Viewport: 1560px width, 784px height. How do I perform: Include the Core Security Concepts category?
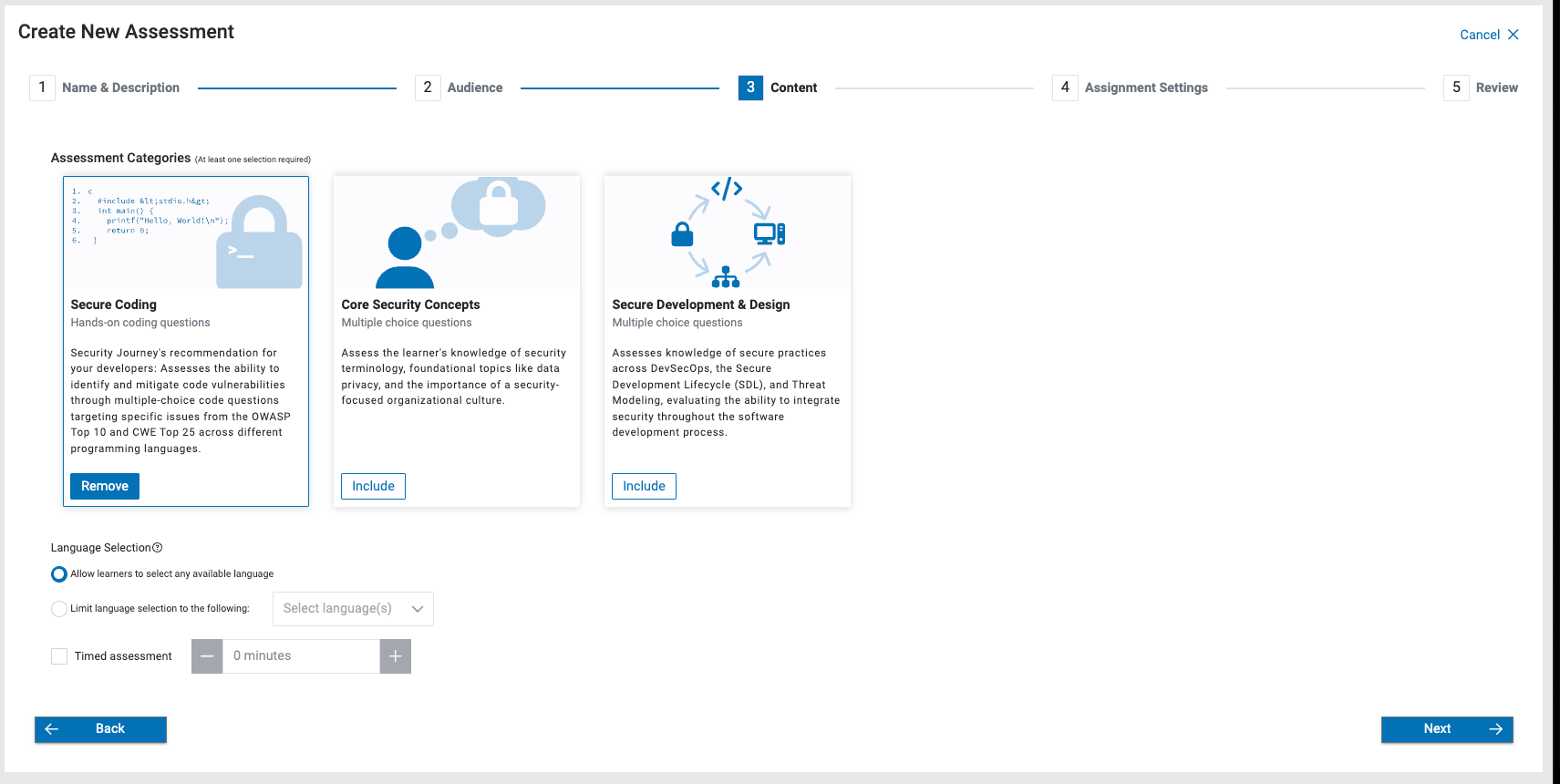coord(373,487)
